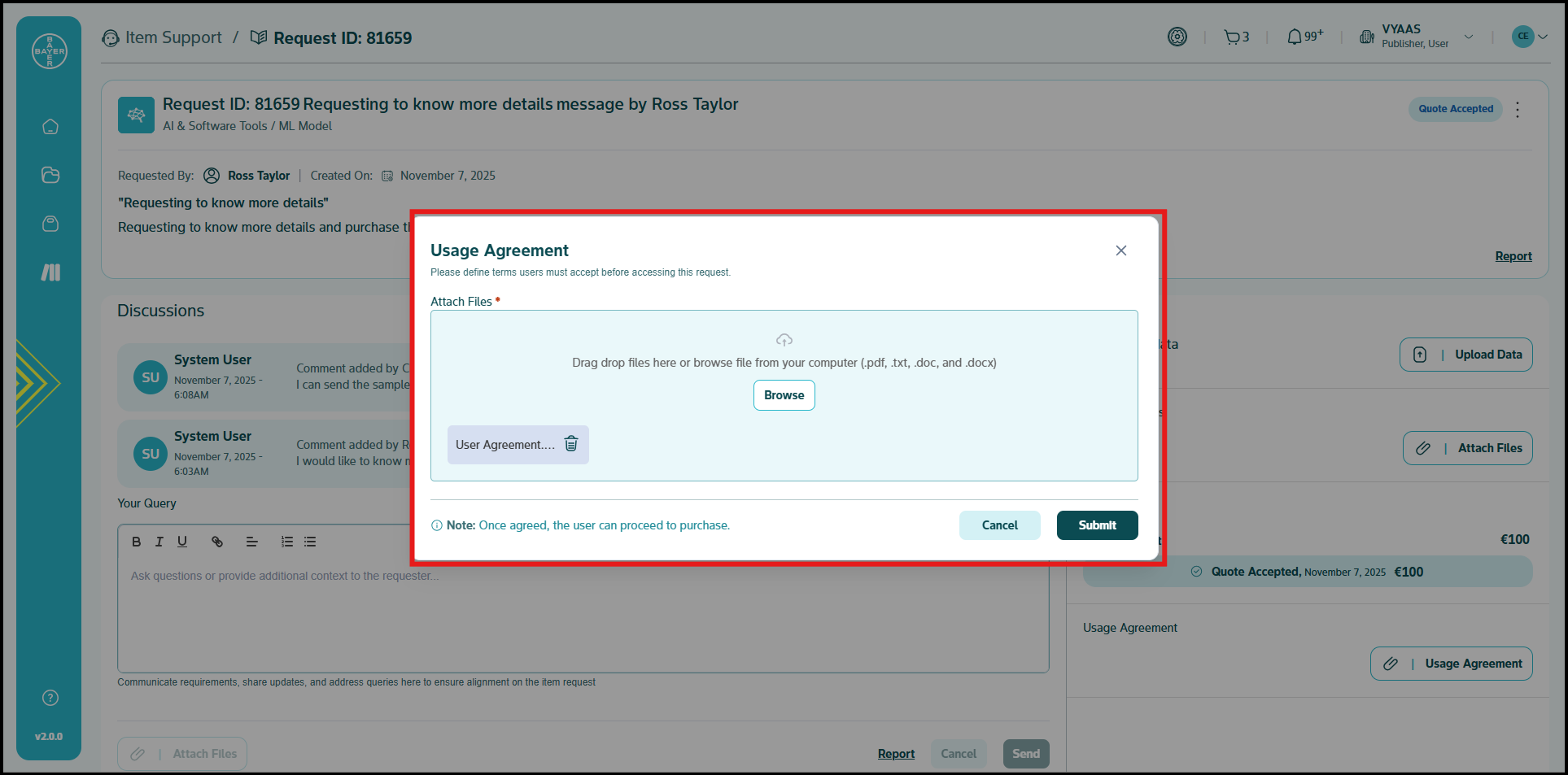The width and height of the screenshot is (1568, 775).
Task: Open the shopping cart icon
Action: point(1232,37)
